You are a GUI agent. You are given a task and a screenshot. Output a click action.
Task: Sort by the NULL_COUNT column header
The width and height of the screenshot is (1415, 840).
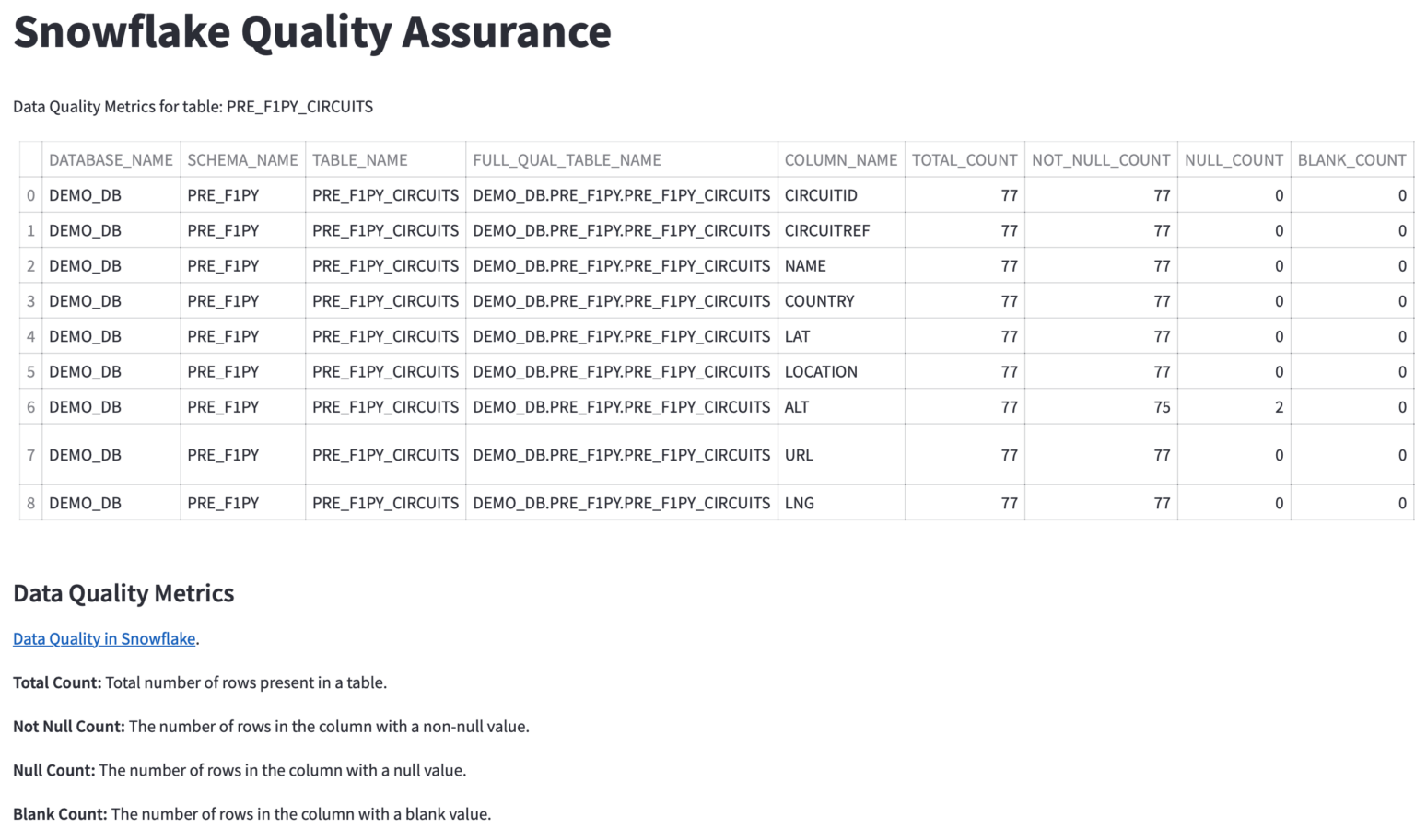[1234, 159]
